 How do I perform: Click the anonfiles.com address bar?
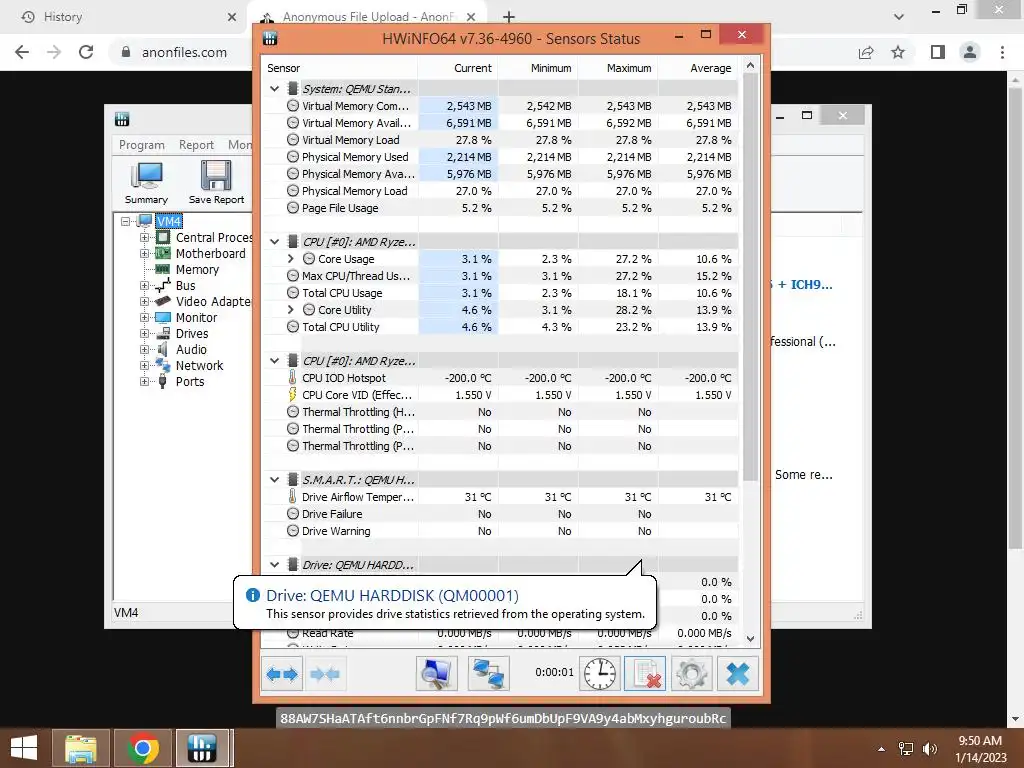pos(184,52)
